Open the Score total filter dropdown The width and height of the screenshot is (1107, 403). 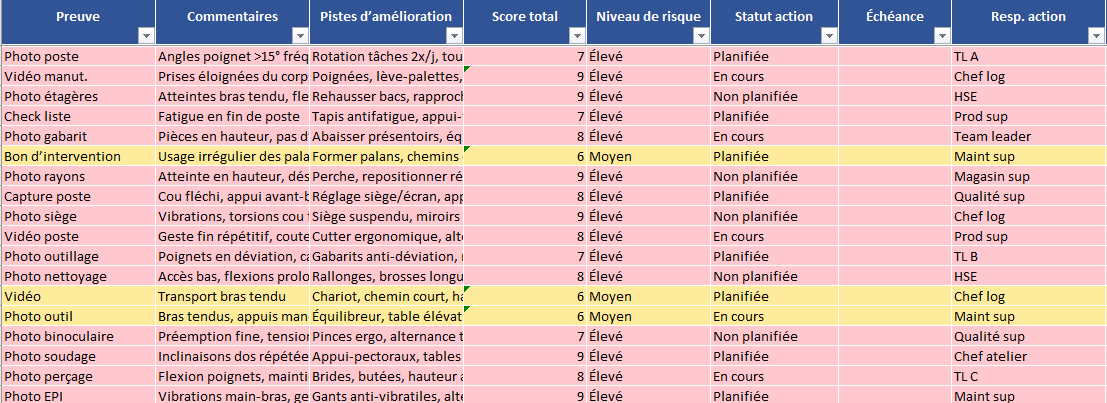coord(577,36)
